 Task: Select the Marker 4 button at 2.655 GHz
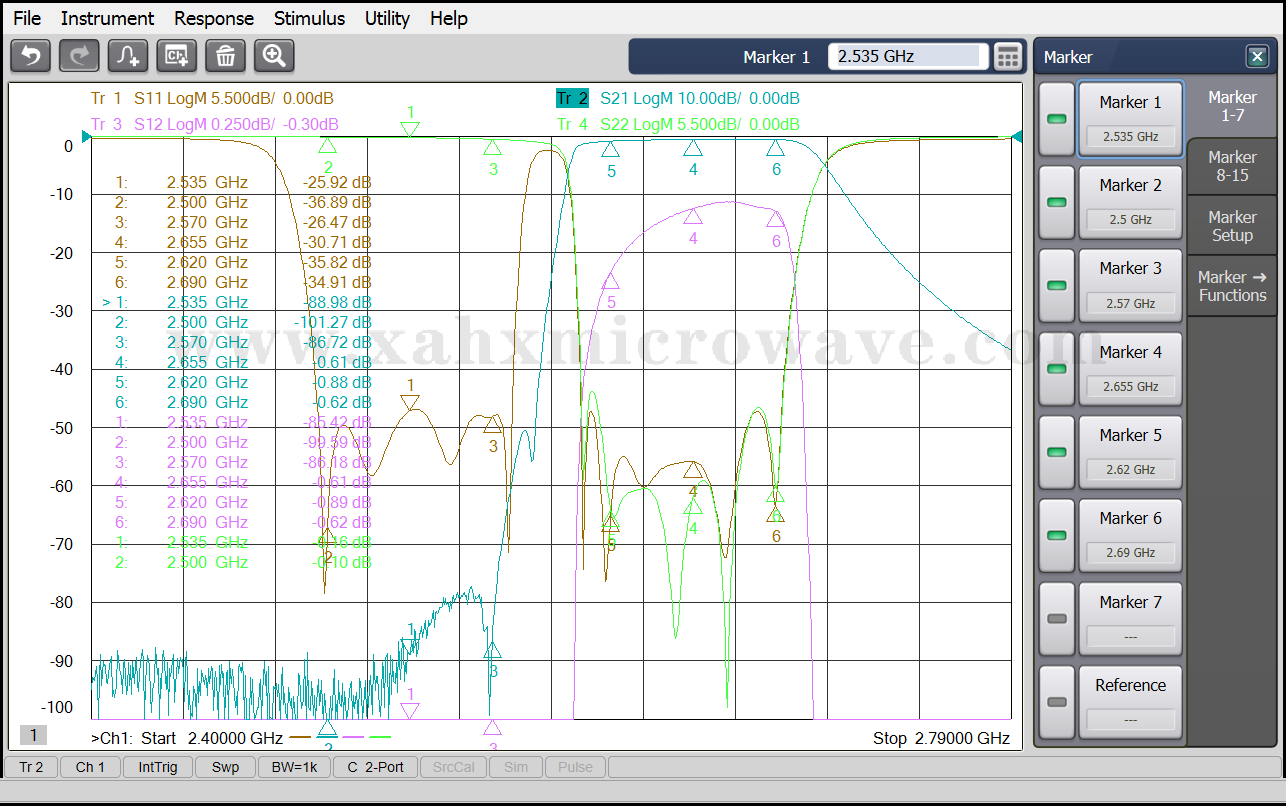[1130, 368]
